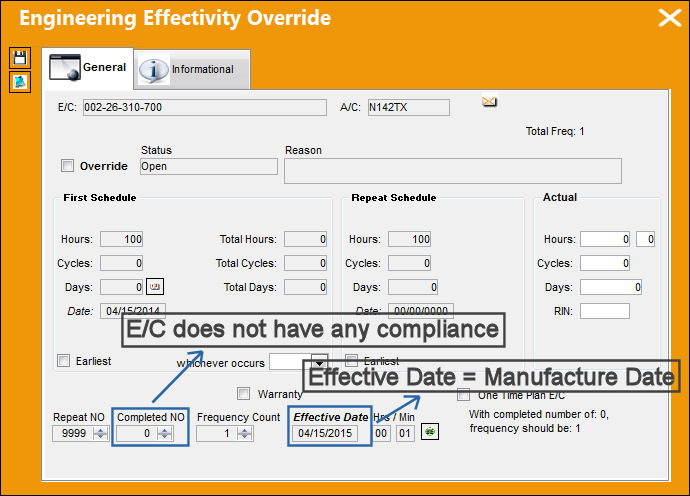Image resolution: width=690 pixels, height=496 pixels.
Task: Toggle the Warranty checkbox
Action: tap(243, 393)
